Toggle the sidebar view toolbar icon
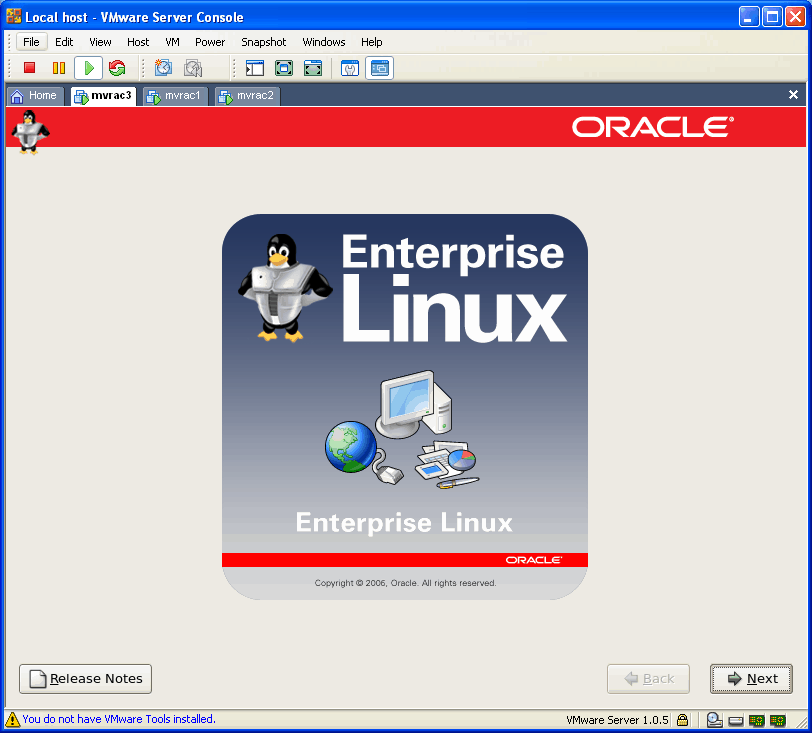 (x=254, y=68)
